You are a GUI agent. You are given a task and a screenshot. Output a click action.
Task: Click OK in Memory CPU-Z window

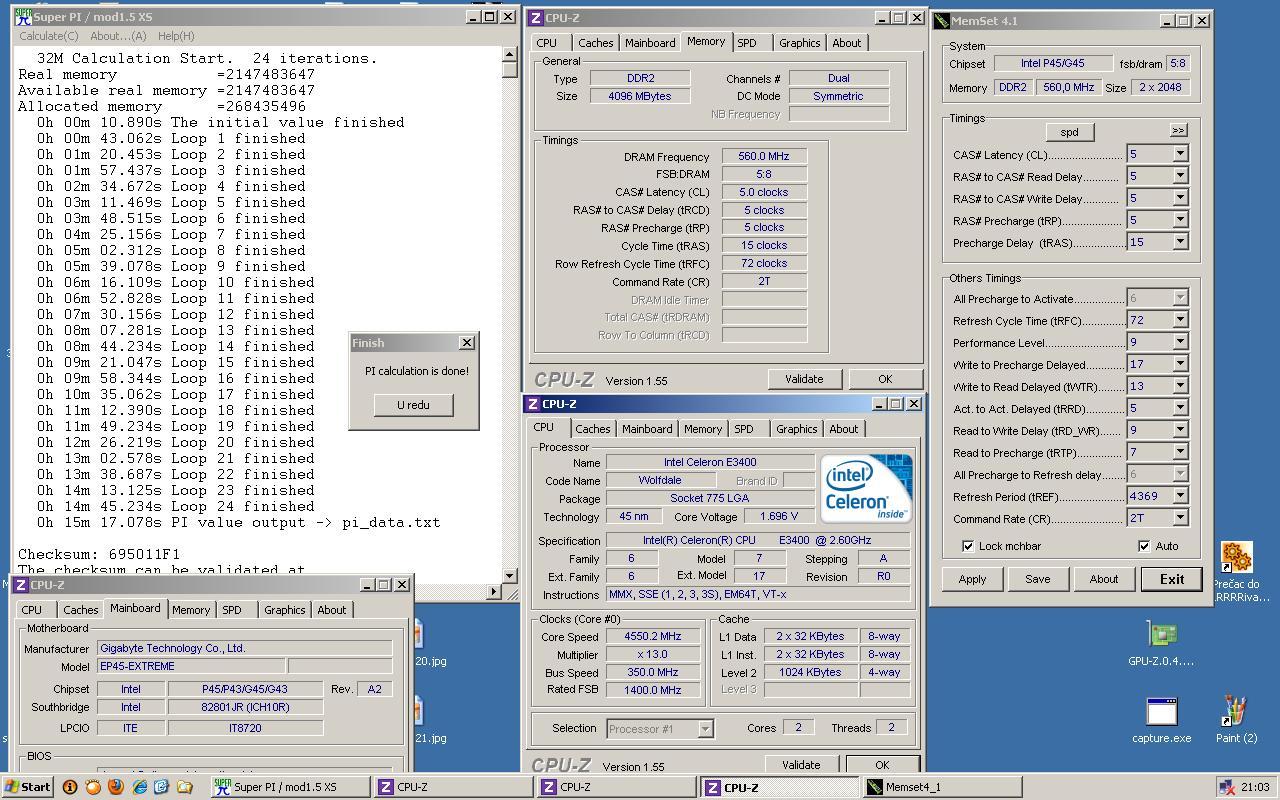pyautogui.click(x=885, y=379)
